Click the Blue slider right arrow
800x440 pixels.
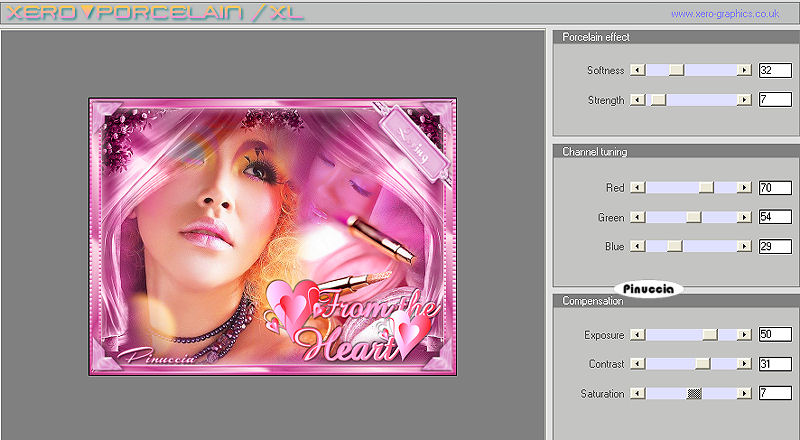tap(744, 246)
